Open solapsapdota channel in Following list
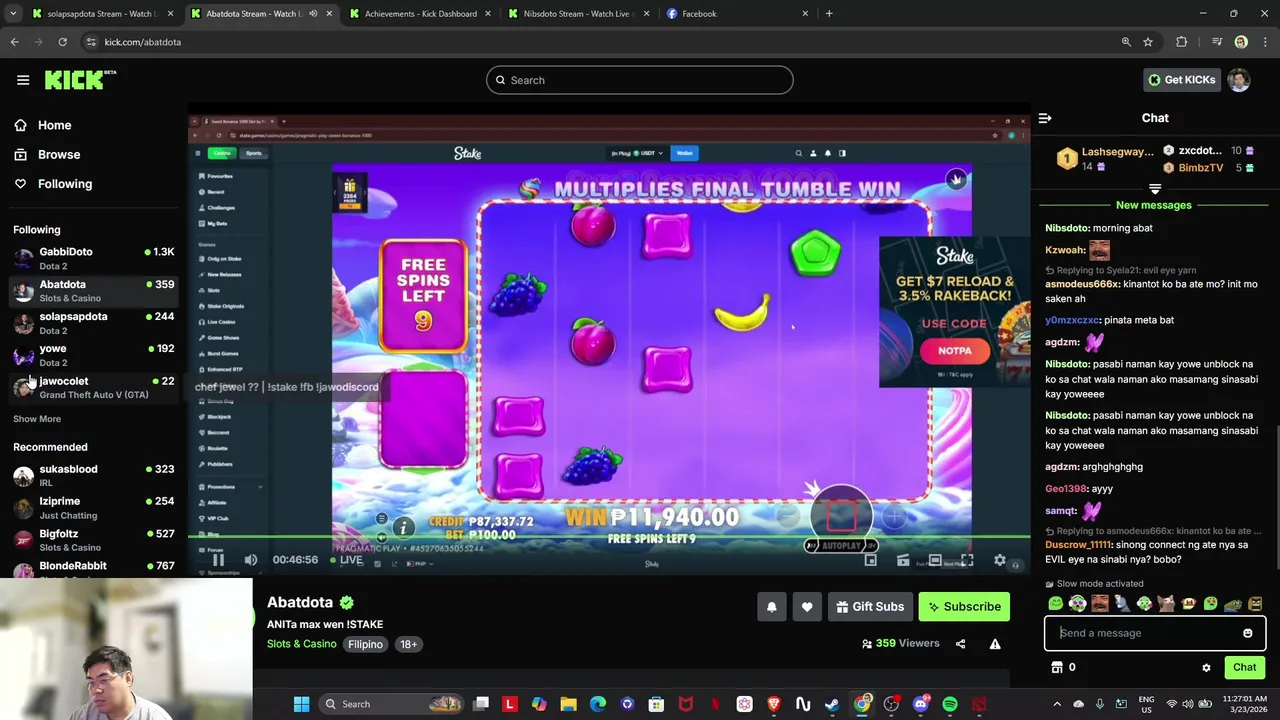 click(x=94, y=323)
